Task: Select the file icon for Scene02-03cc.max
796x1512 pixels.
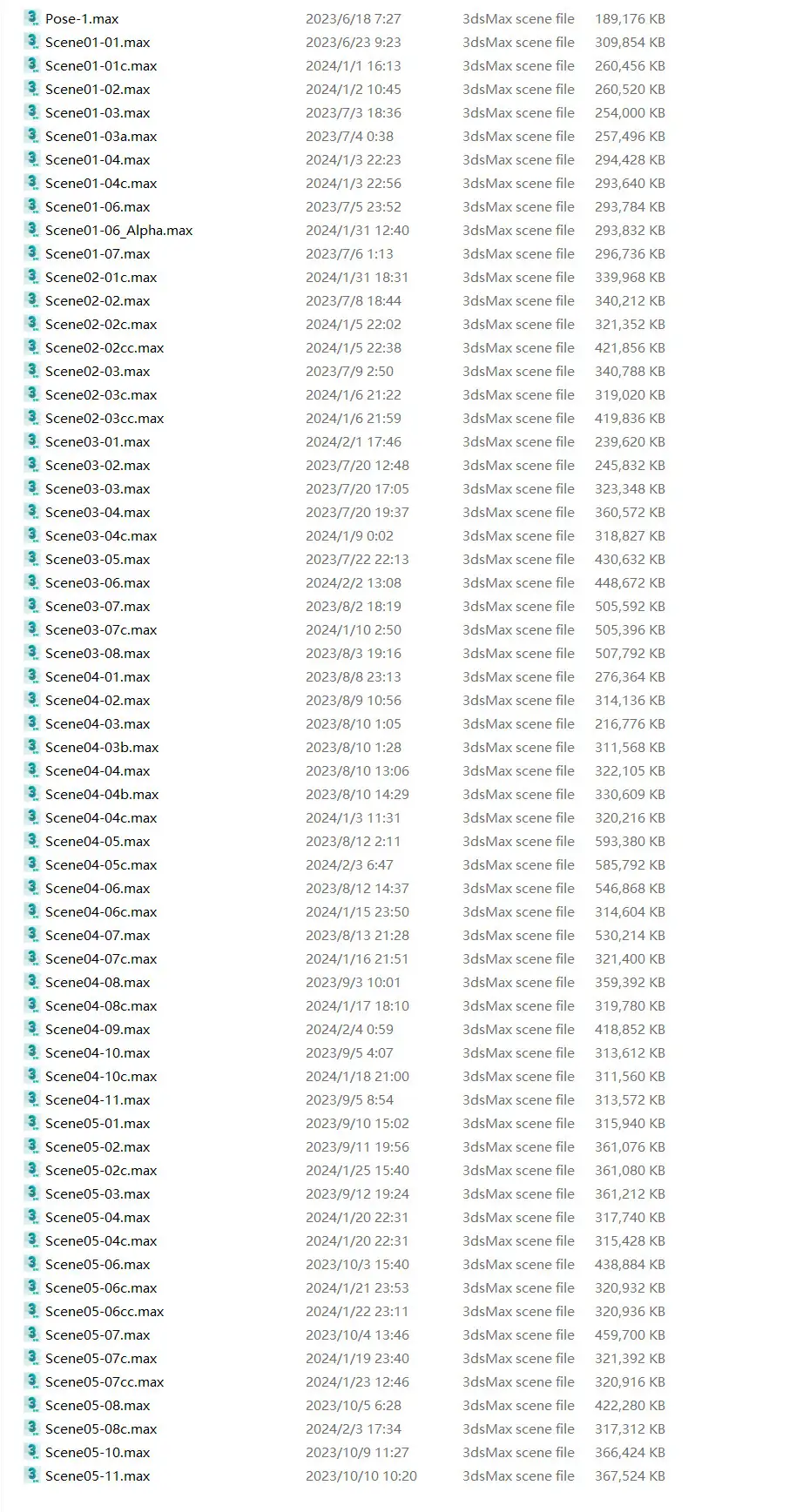Action: pos(32,418)
